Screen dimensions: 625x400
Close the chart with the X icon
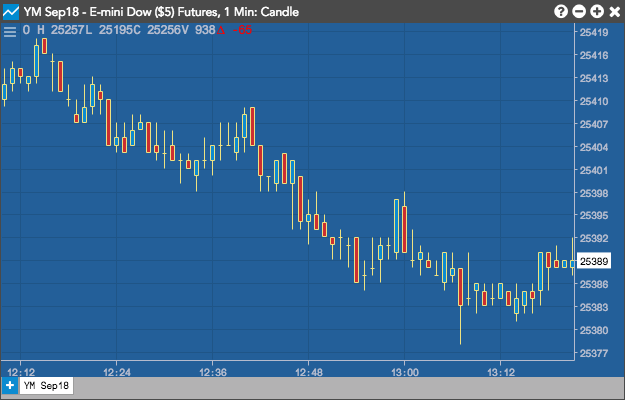pos(615,12)
